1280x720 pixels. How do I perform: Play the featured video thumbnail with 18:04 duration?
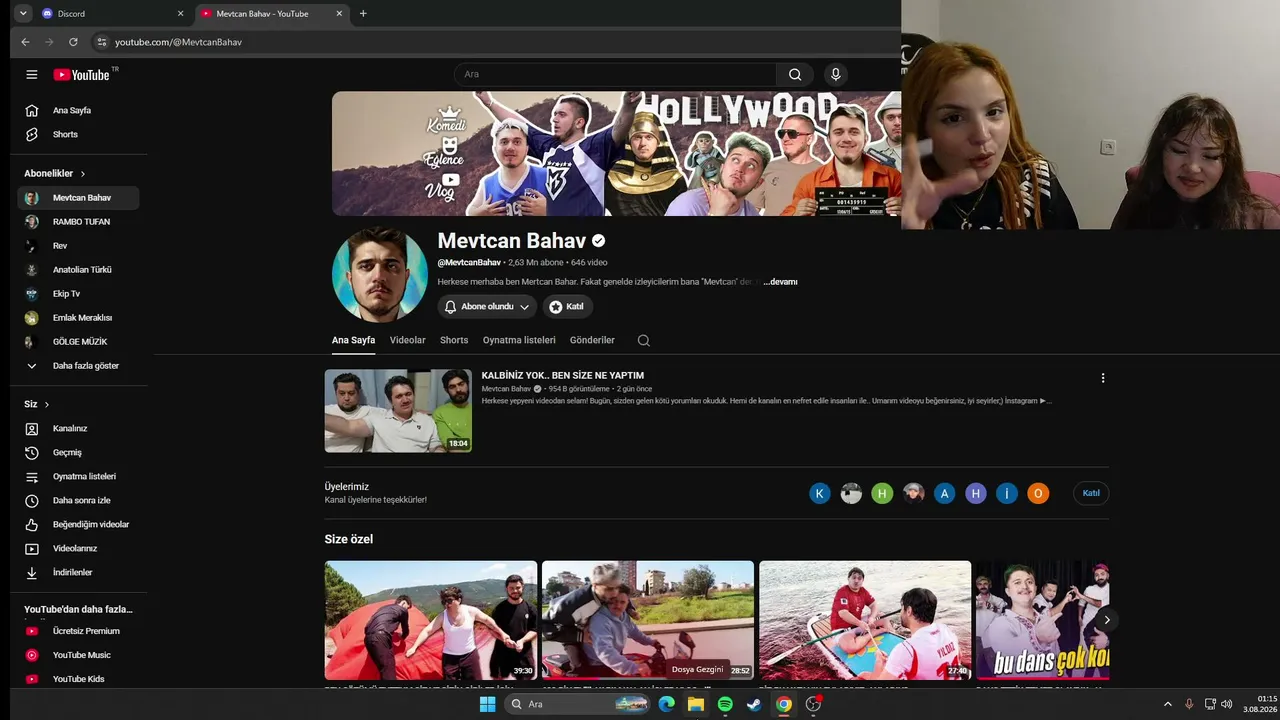[x=398, y=411]
